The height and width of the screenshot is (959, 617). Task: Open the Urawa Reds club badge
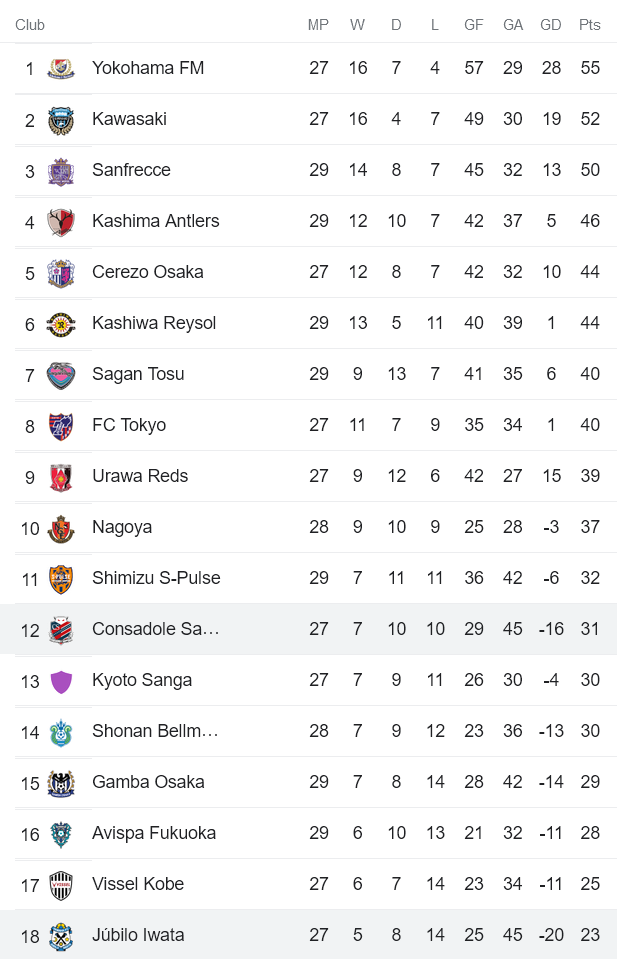pos(59,476)
